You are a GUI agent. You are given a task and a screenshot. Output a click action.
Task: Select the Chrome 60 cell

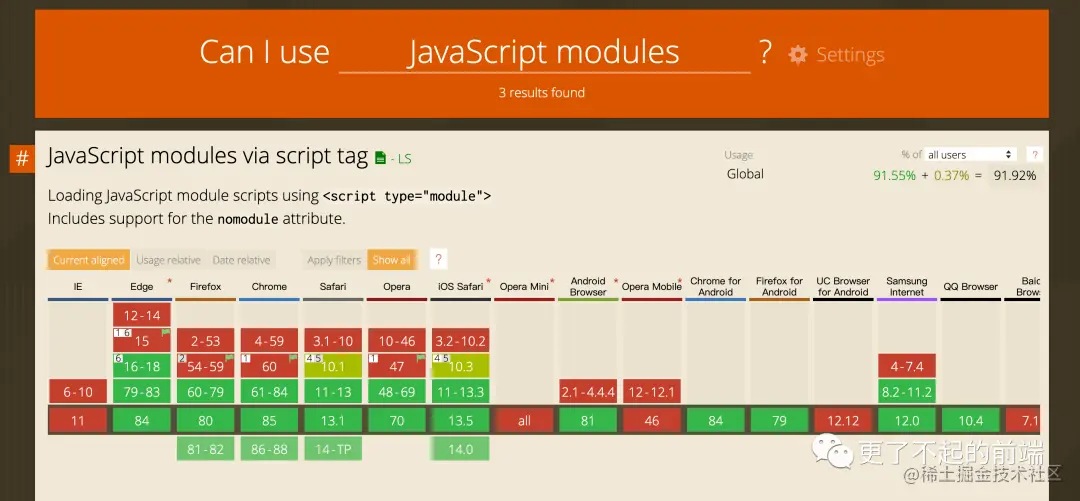coord(269,366)
